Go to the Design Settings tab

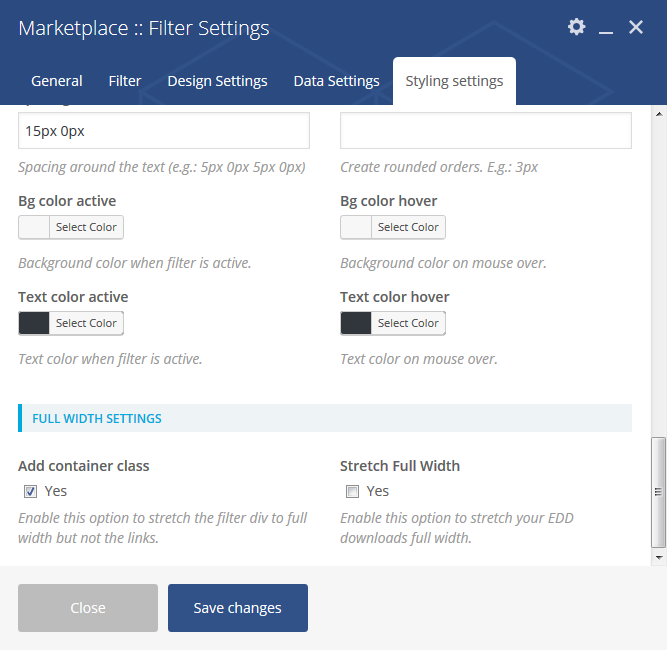[217, 81]
